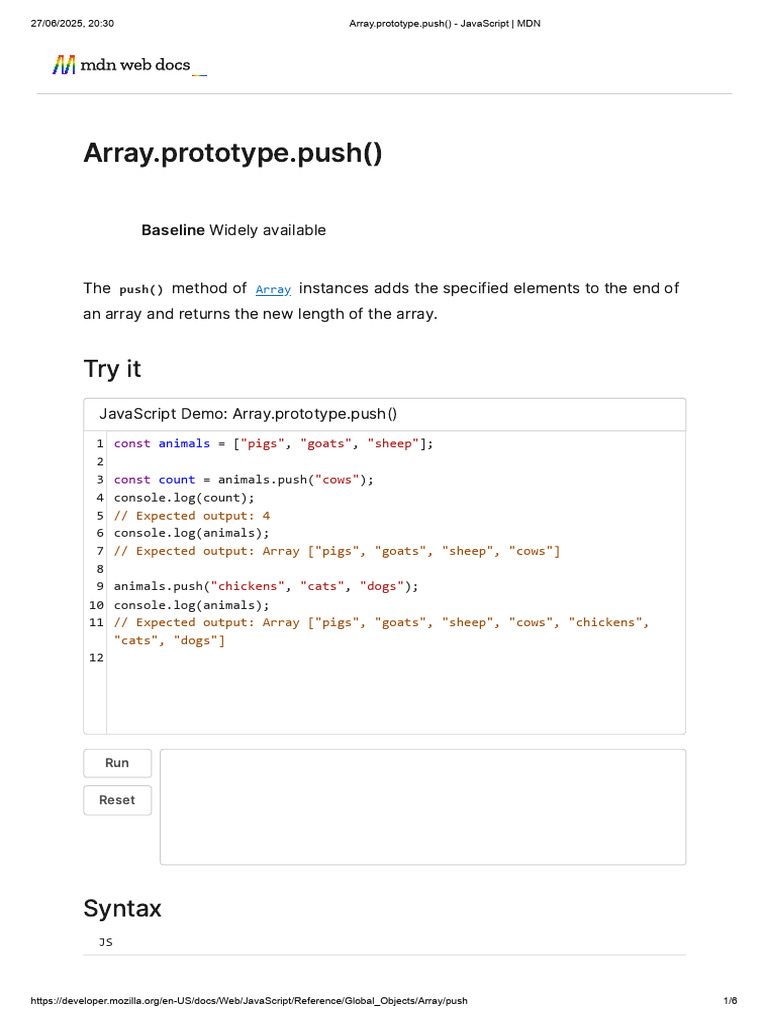Click the developer.mozilla.org URL in footer

pos(249,1001)
